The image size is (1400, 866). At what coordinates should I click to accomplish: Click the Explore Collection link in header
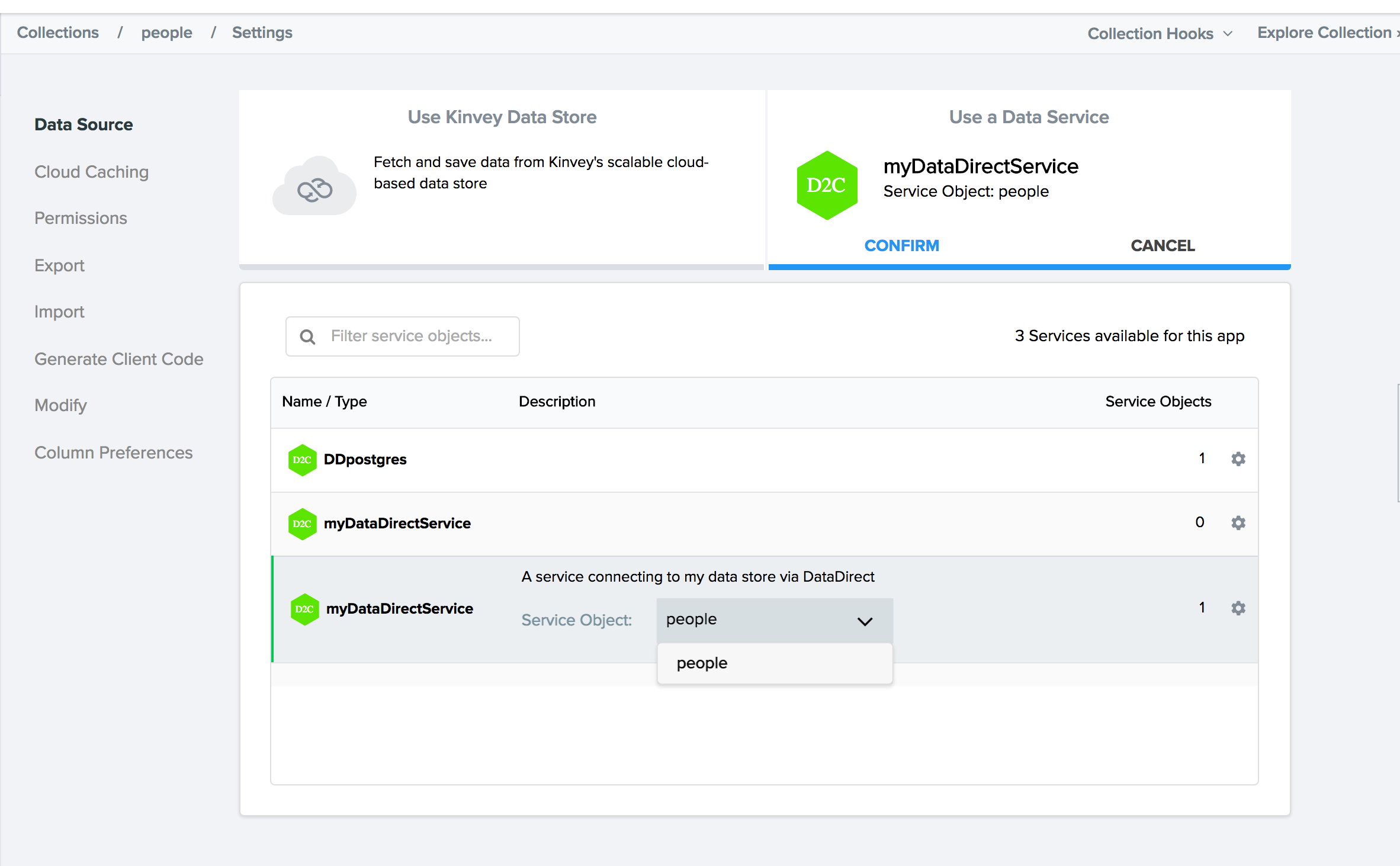(x=1325, y=33)
